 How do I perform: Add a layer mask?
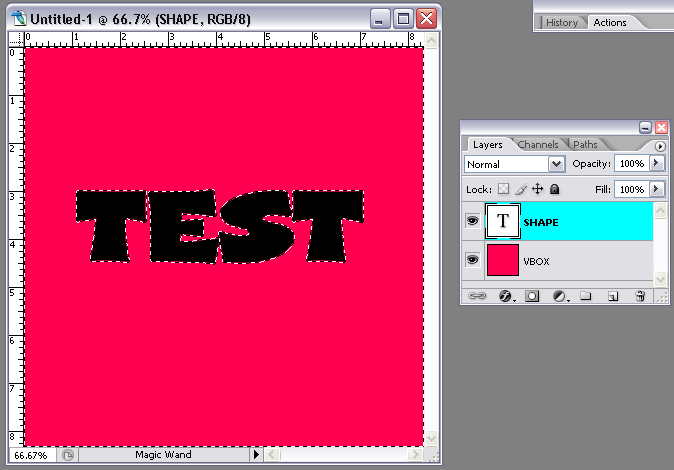click(532, 296)
